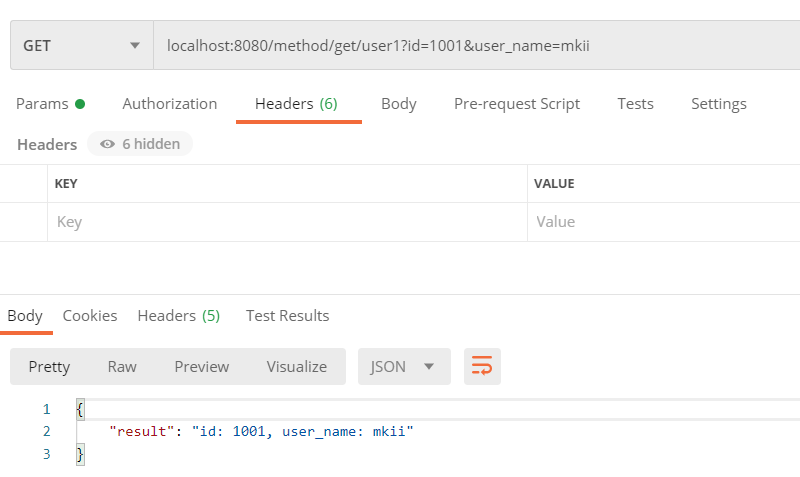
Task: Go to Pre-request Script tab
Action: (516, 104)
